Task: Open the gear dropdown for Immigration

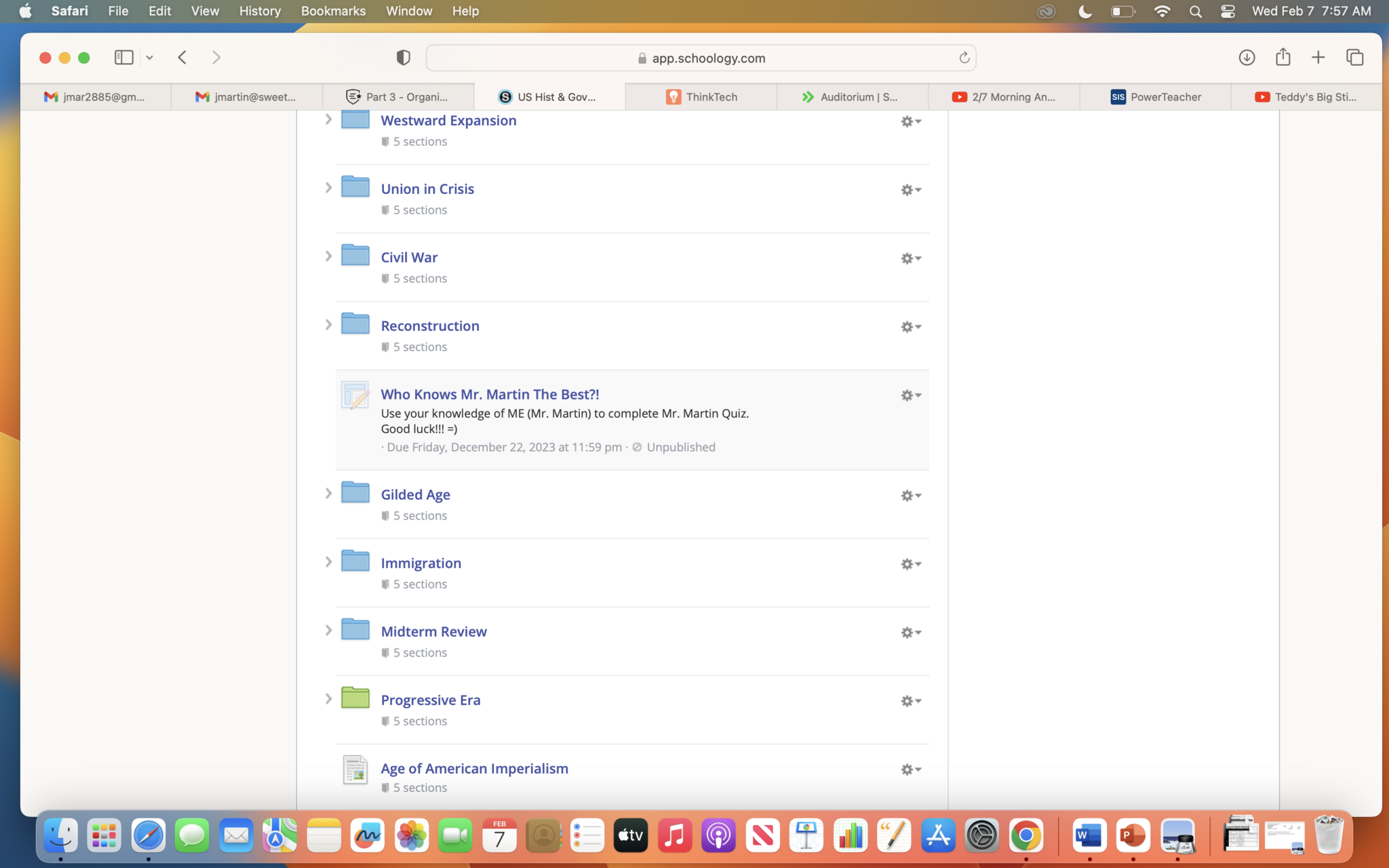Action: tap(910, 564)
